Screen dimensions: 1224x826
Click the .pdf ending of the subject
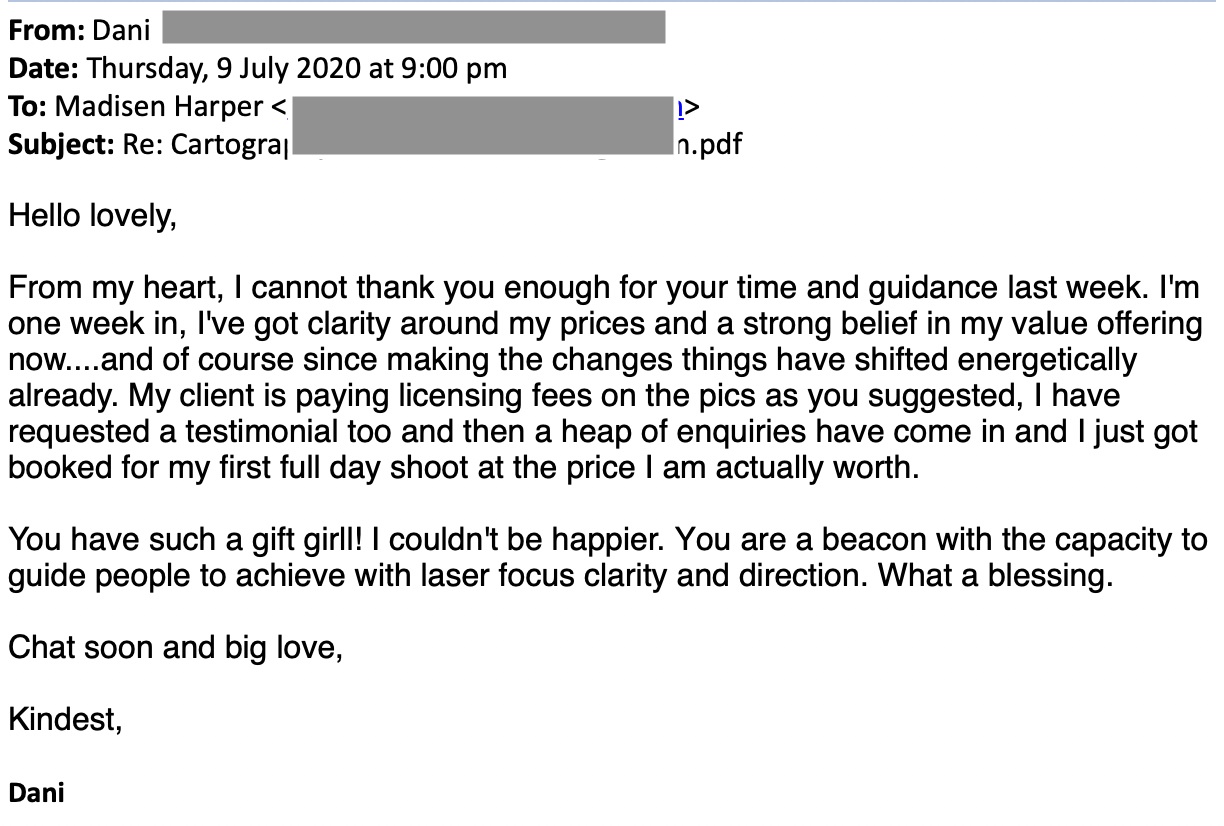(711, 145)
